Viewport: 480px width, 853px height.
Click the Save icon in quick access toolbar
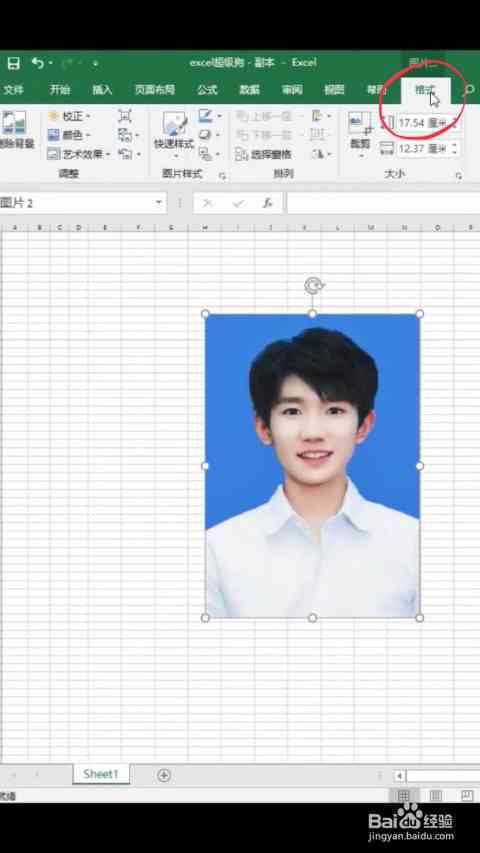click(x=13, y=63)
